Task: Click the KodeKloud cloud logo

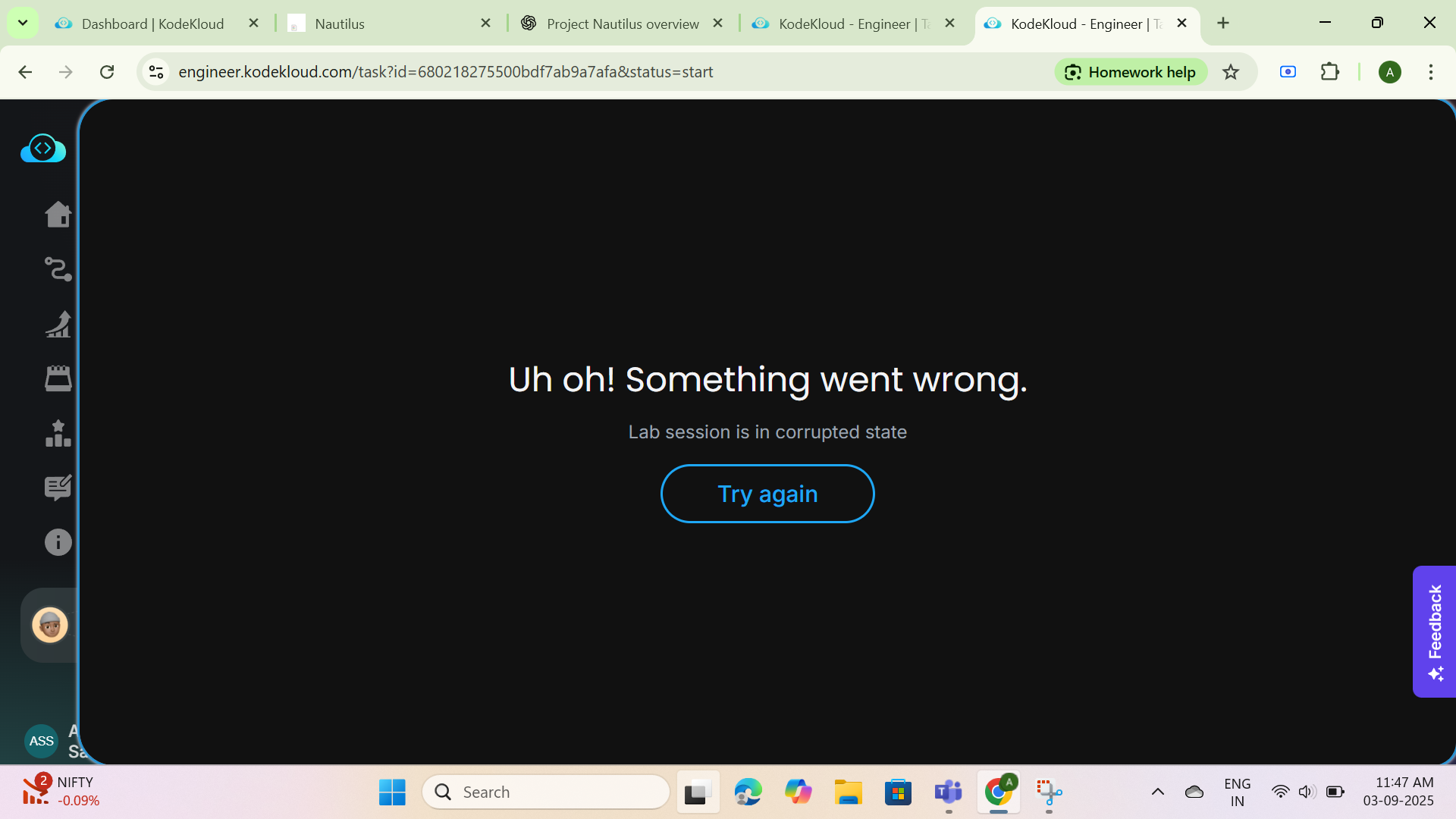Action: [x=43, y=149]
